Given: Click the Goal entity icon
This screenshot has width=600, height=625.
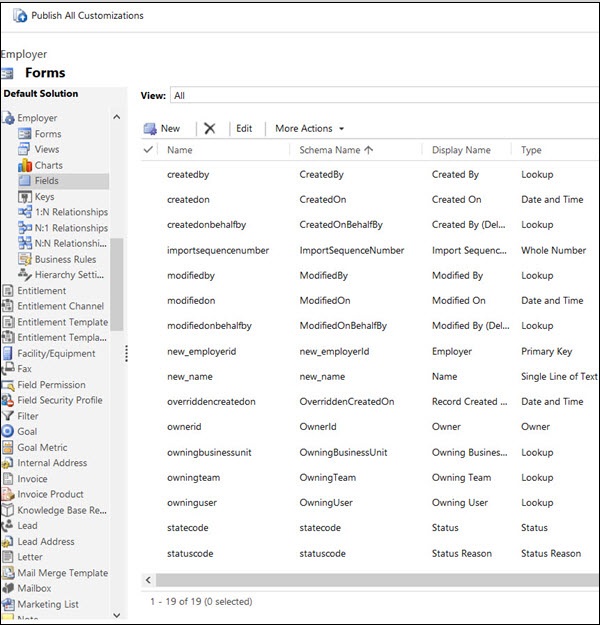Looking at the screenshot, I should pos(8,432).
